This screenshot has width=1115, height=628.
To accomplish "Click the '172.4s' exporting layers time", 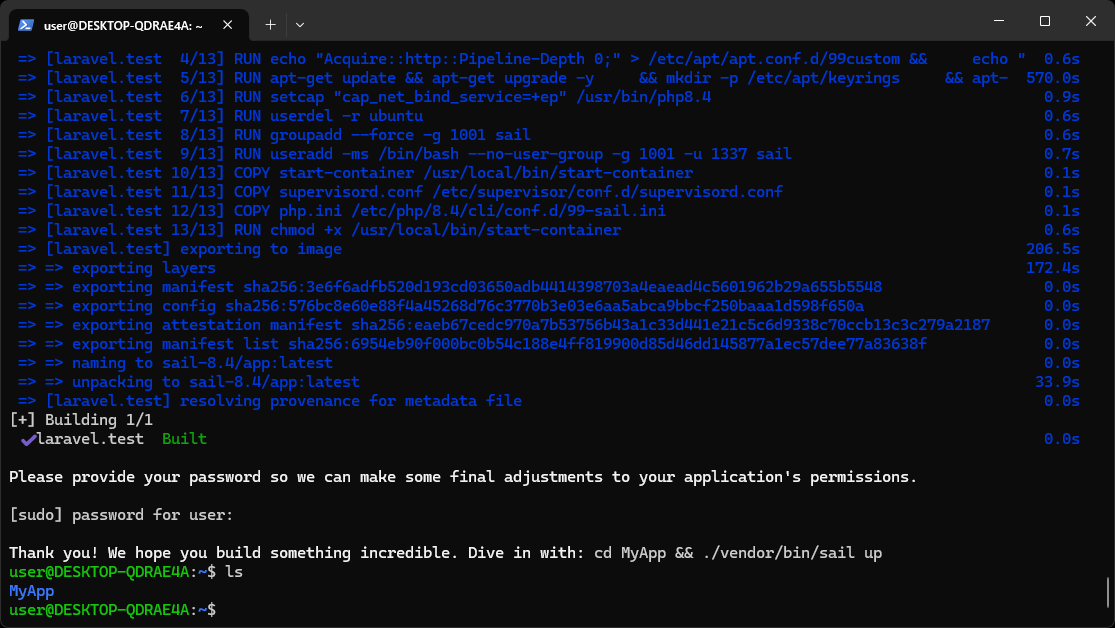I will pyautogui.click(x=1052, y=268).
